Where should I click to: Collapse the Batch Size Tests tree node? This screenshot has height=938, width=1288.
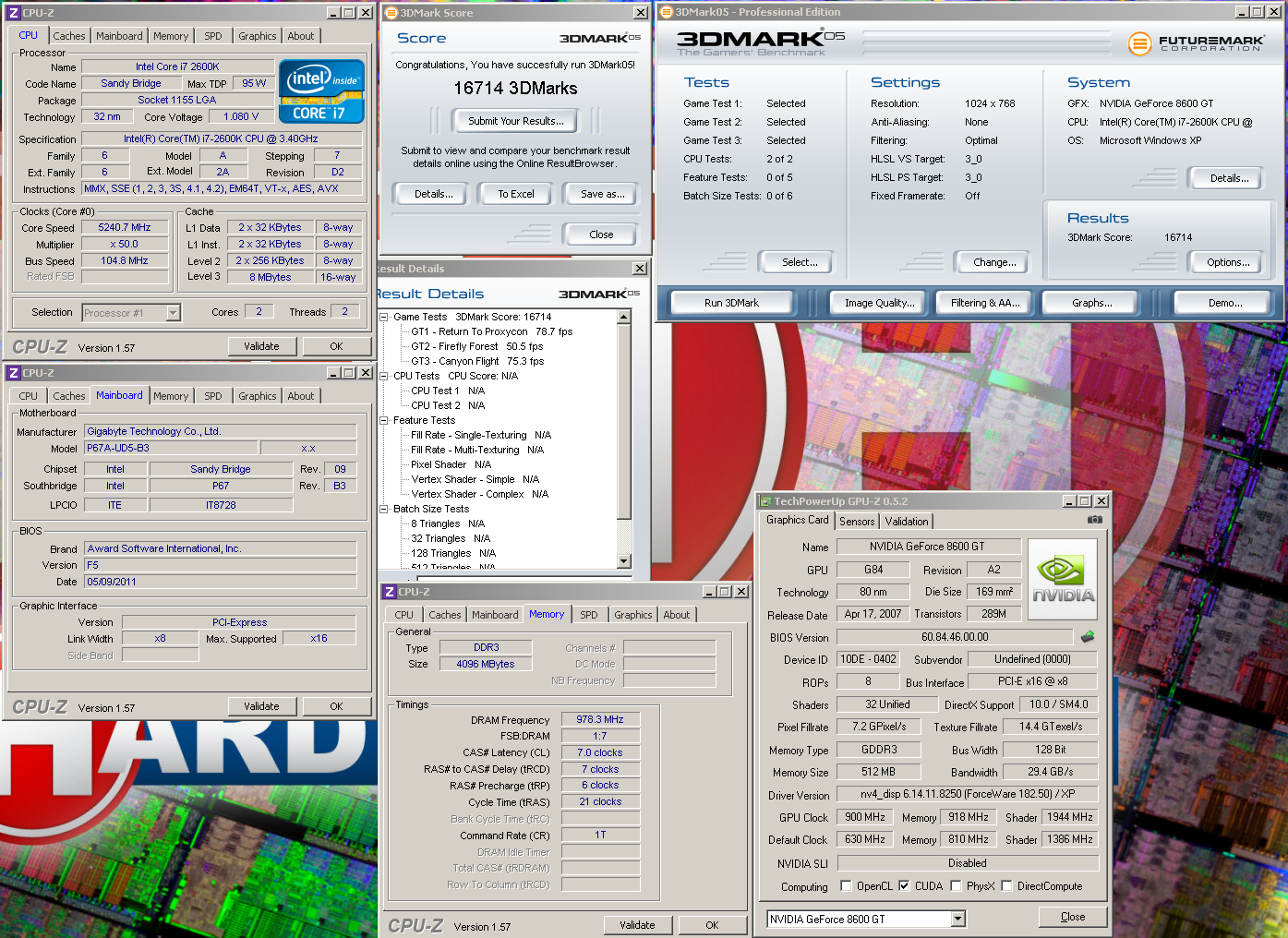384,509
